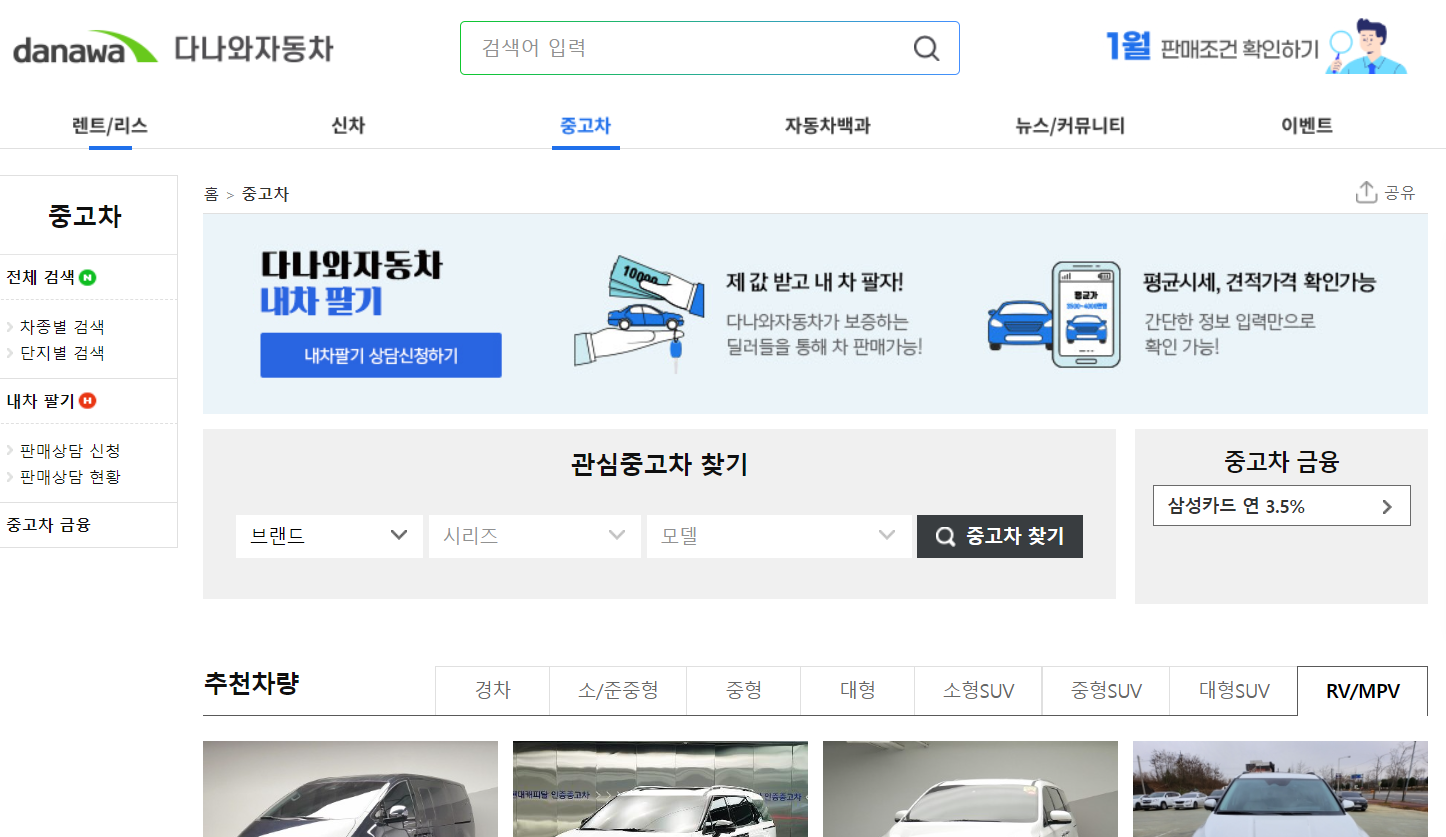Expand the 모델 dropdown
The width and height of the screenshot is (1446, 837).
pos(778,536)
